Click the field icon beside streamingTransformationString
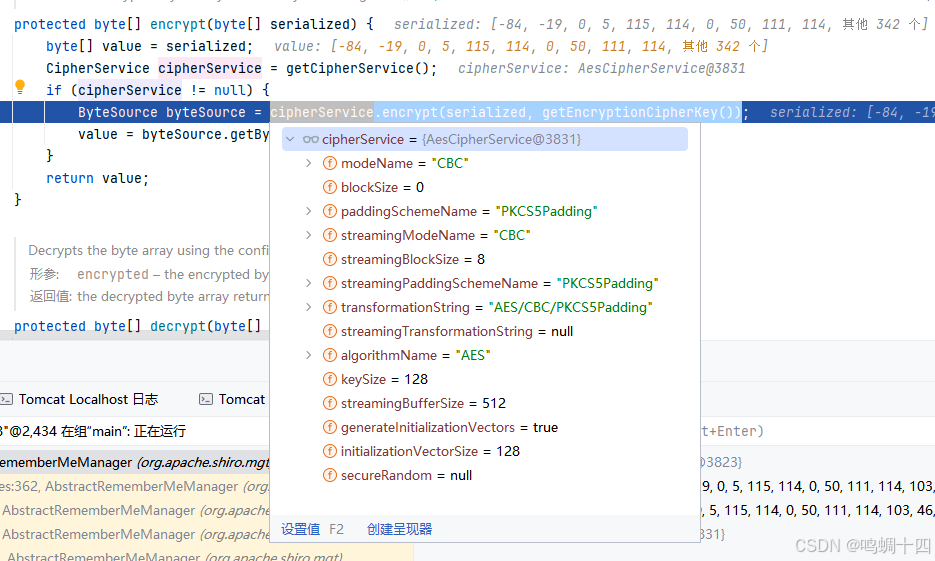The height and width of the screenshot is (561, 935). click(330, 331)
